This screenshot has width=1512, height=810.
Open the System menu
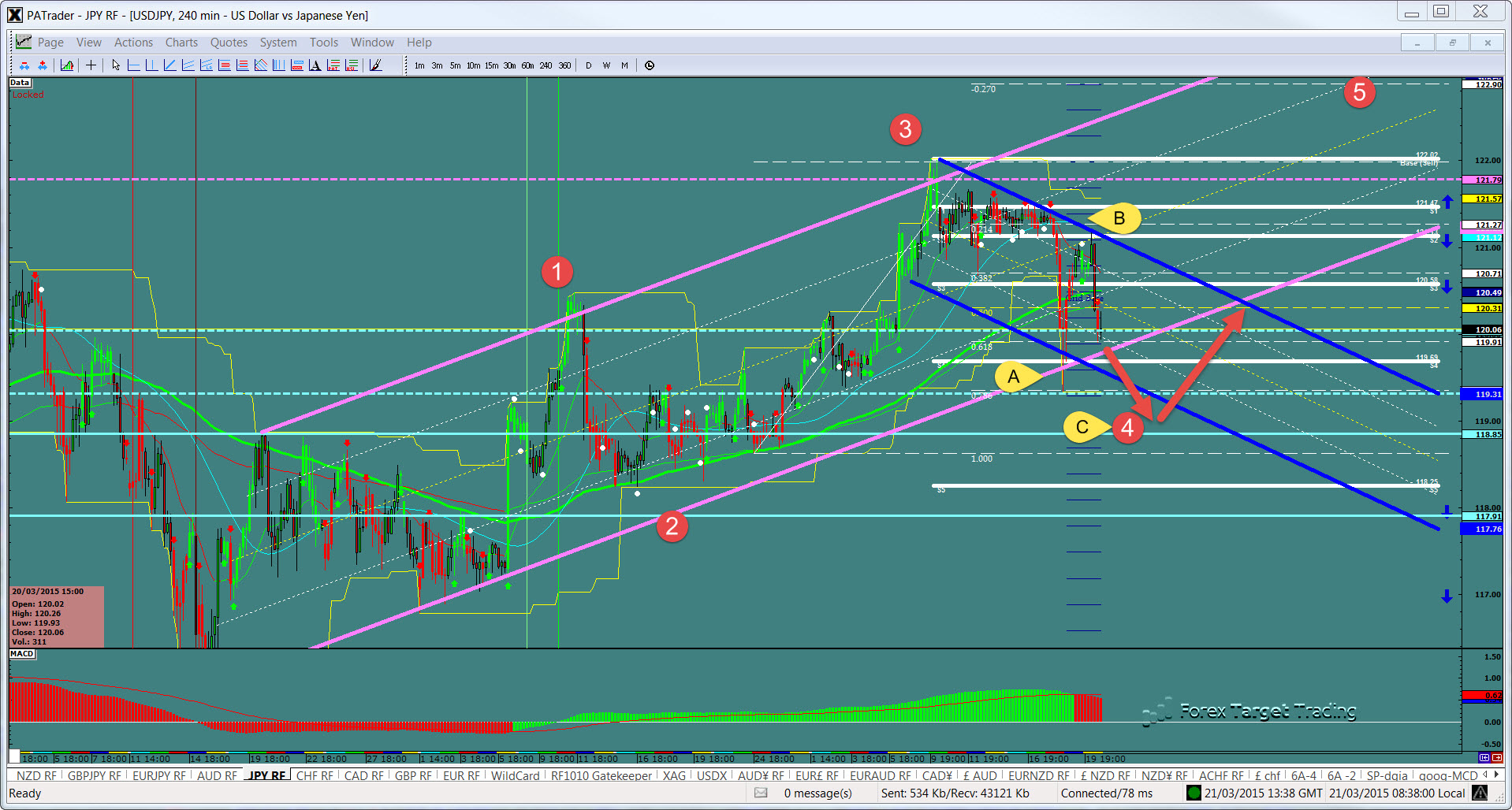click(278, 43)
